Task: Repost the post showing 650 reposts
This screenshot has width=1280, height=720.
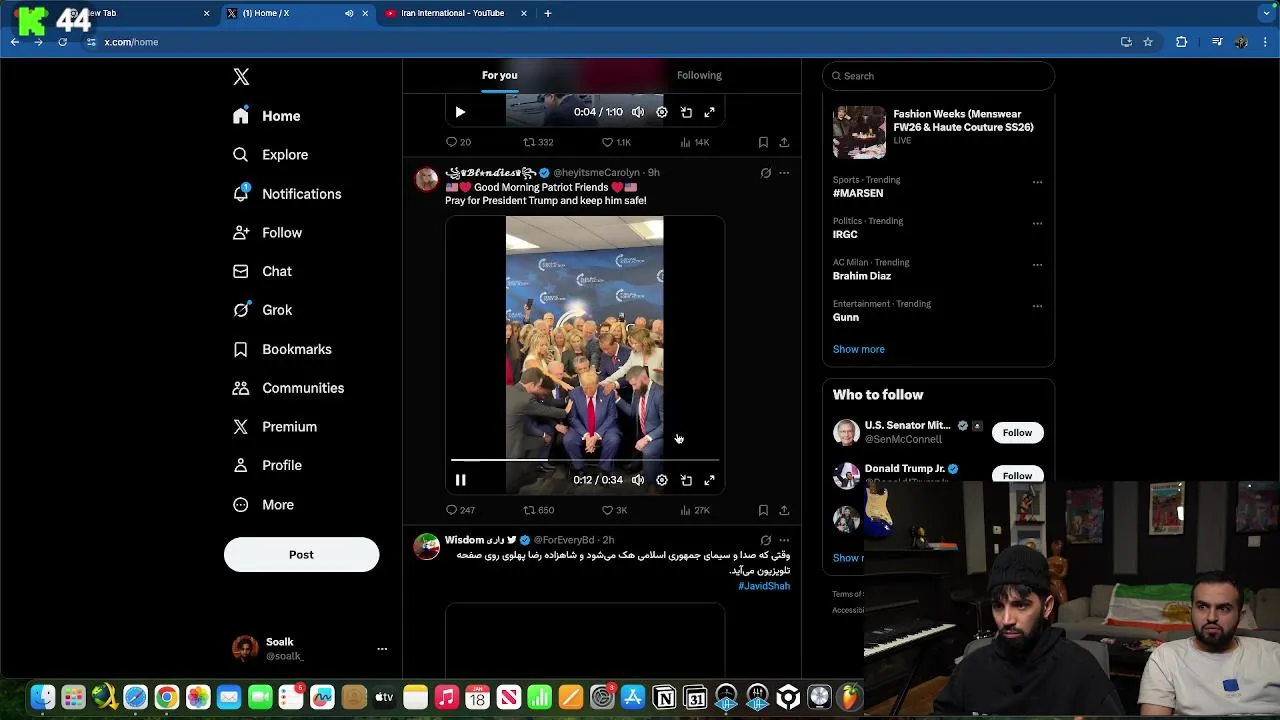Action: pyautogui.click(x=539, y=510)
